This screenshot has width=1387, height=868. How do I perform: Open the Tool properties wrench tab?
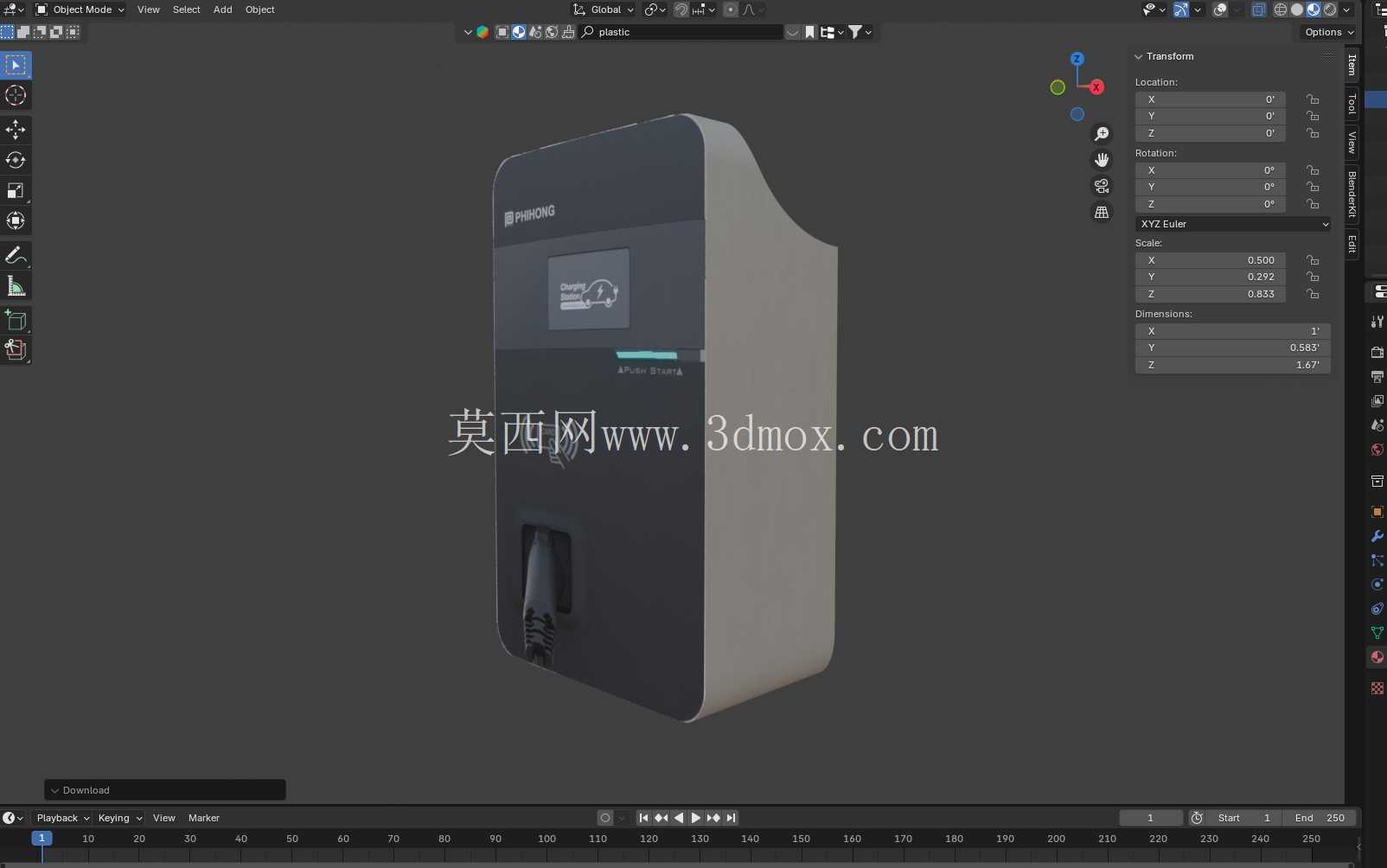(x=1377, y=322)
